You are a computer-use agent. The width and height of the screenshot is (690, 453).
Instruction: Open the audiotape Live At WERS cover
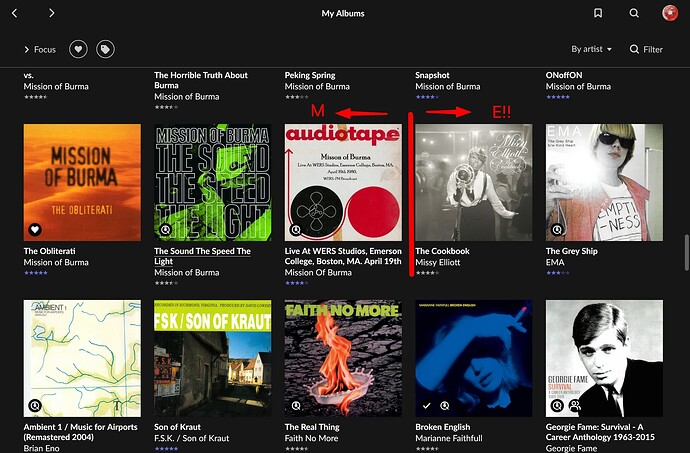343,182
